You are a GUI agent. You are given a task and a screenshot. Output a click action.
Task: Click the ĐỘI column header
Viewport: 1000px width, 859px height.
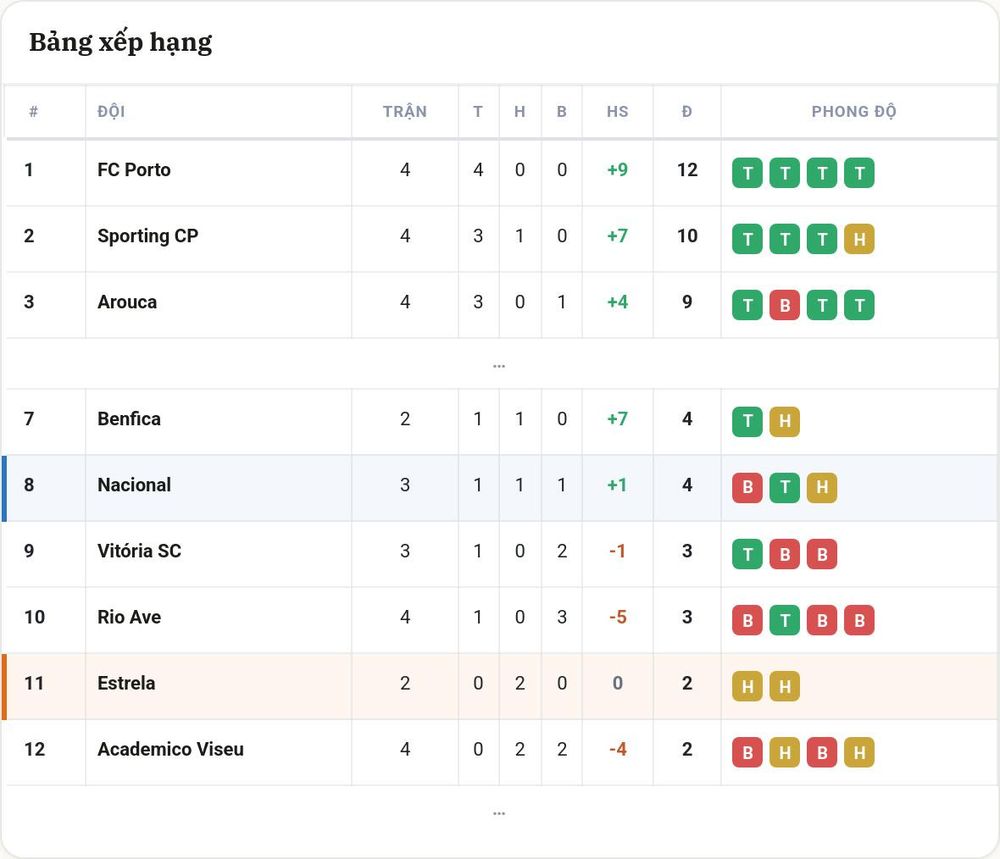[111, 112]
